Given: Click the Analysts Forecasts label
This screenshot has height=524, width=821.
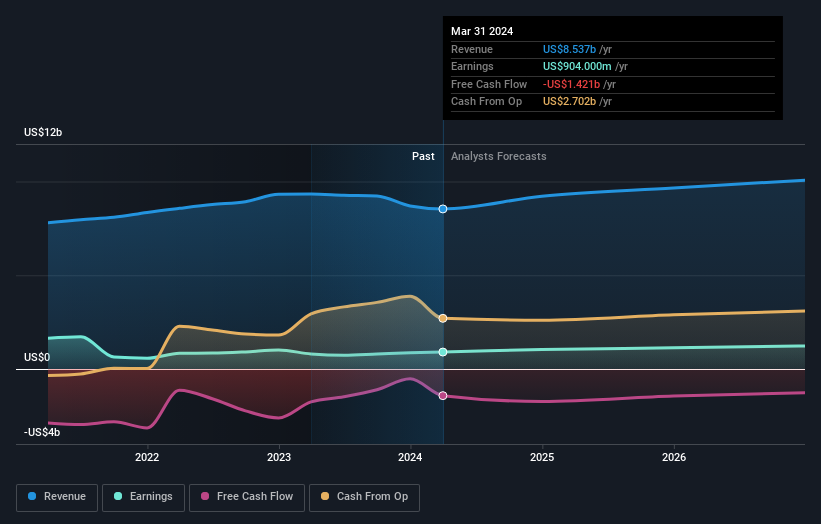Looking at the screenshot, I should tap(498, 157).
